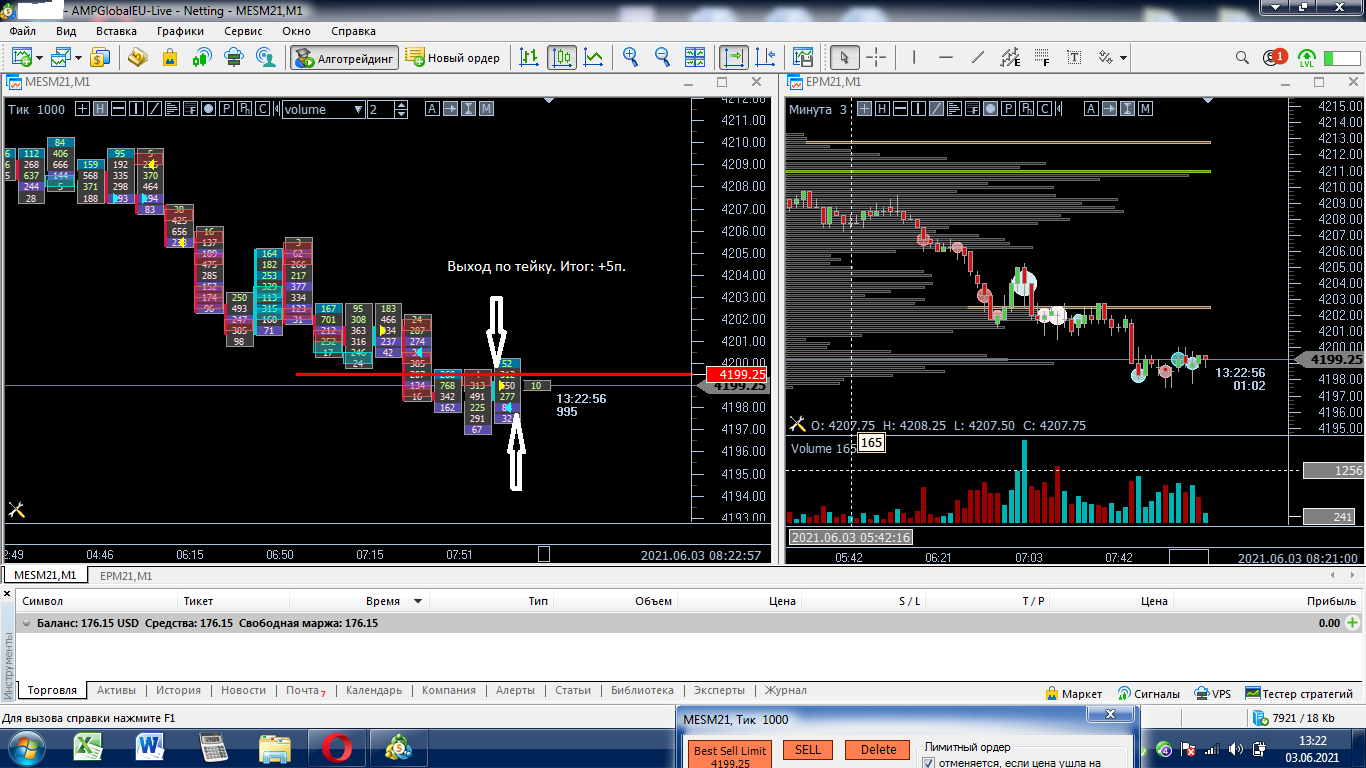
Task: Click the green LVL indicator icon
Action: [1307, 57]
